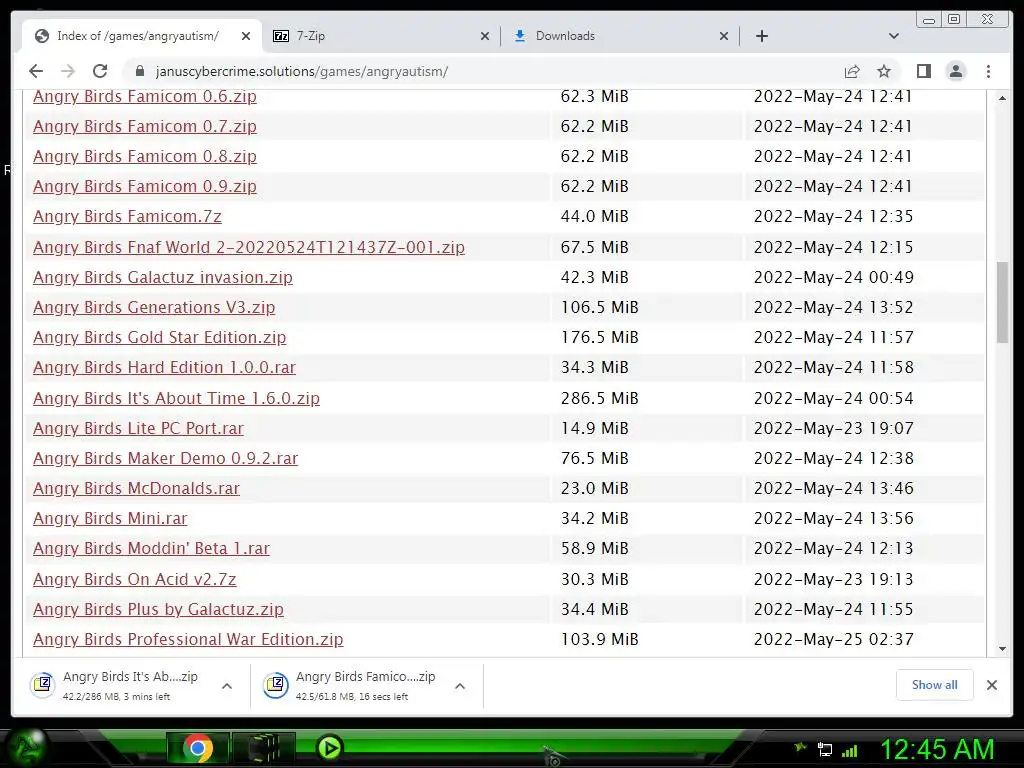The width and height of the screenshot is (1024, 768).
Task: Open Chrome's three-dot menu
Action: coord(988,71)
